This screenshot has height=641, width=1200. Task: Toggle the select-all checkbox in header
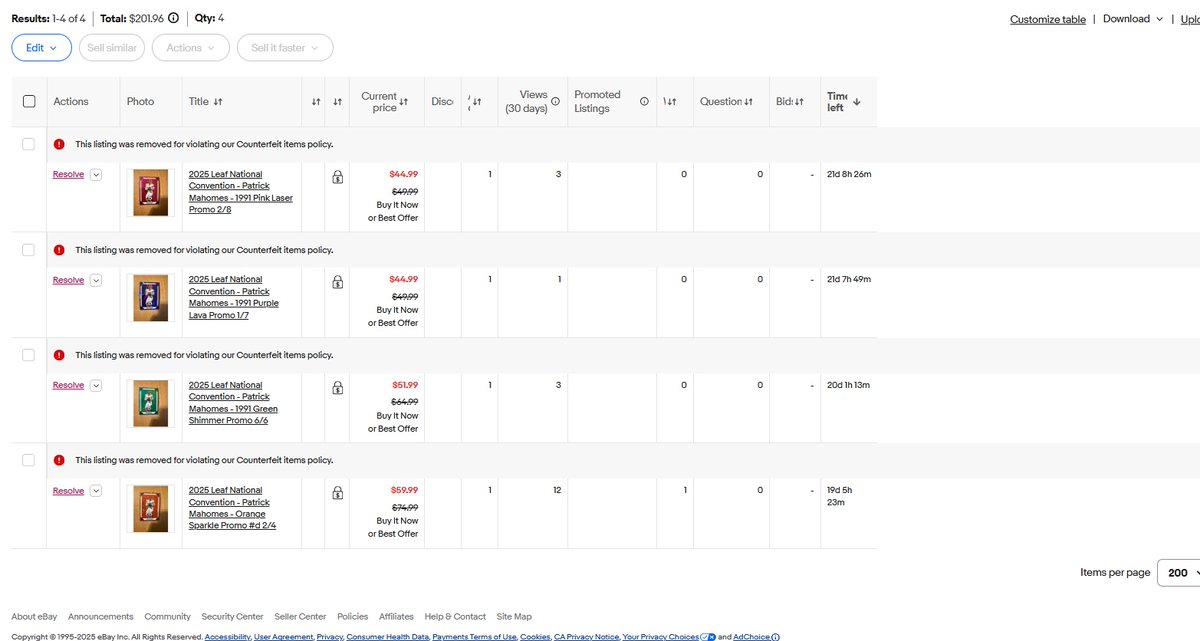tap(29, 101)
